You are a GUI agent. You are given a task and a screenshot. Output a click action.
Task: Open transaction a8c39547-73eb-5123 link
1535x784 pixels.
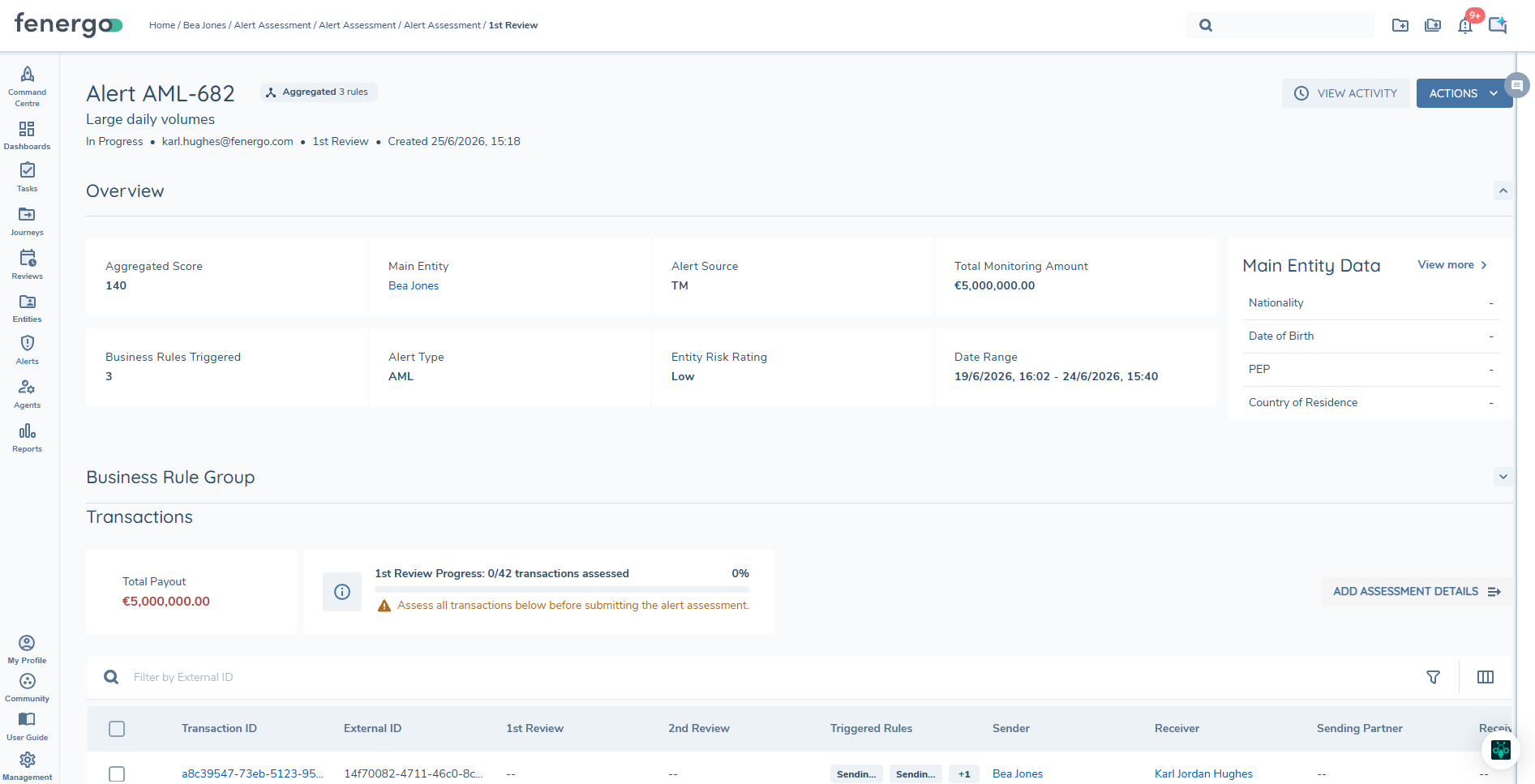pos(252,773)
